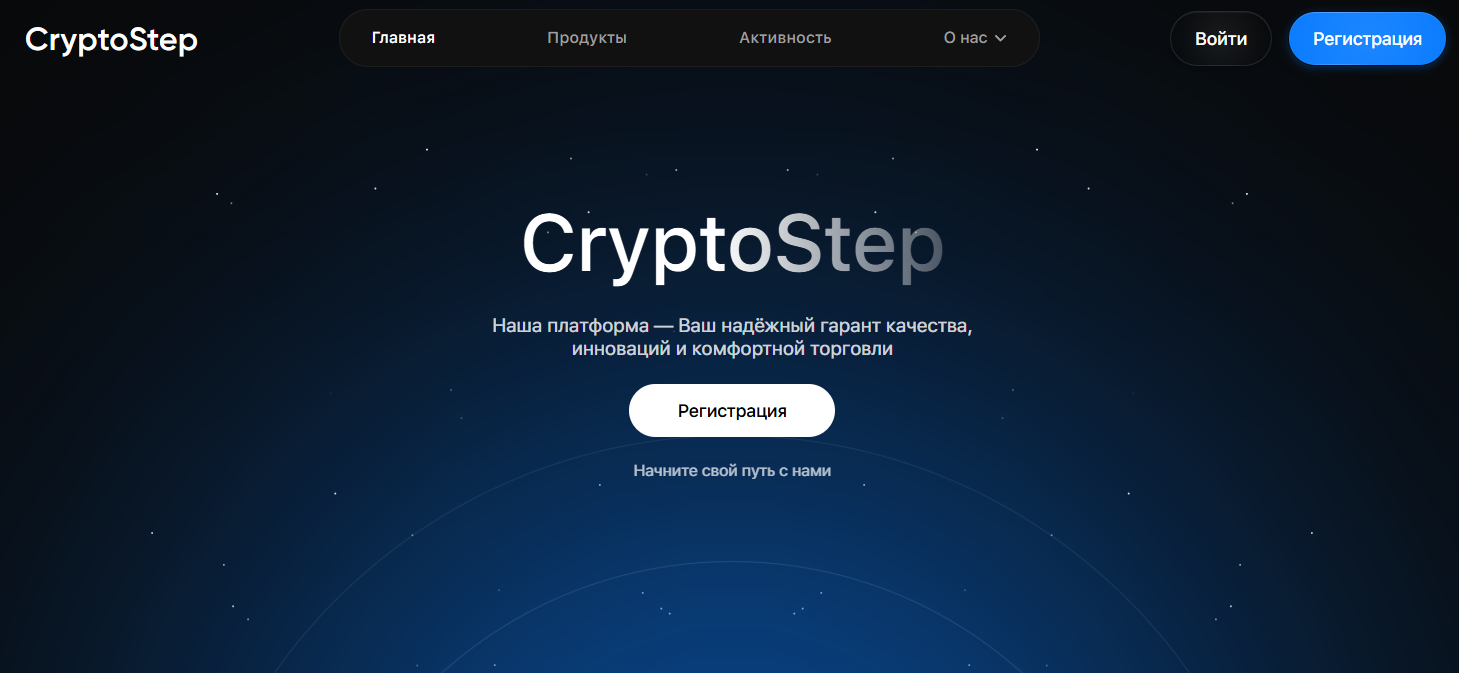Click the gap between Главная and Продукты
This screenshot has width=1459, height=673.
pyautogui.click(x=491, y=38)
